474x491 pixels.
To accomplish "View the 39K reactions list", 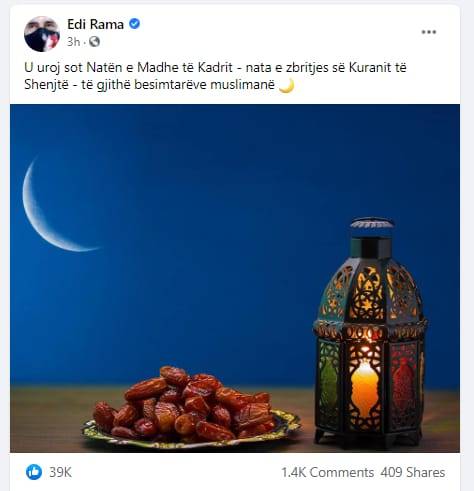I will pos(60,472).
